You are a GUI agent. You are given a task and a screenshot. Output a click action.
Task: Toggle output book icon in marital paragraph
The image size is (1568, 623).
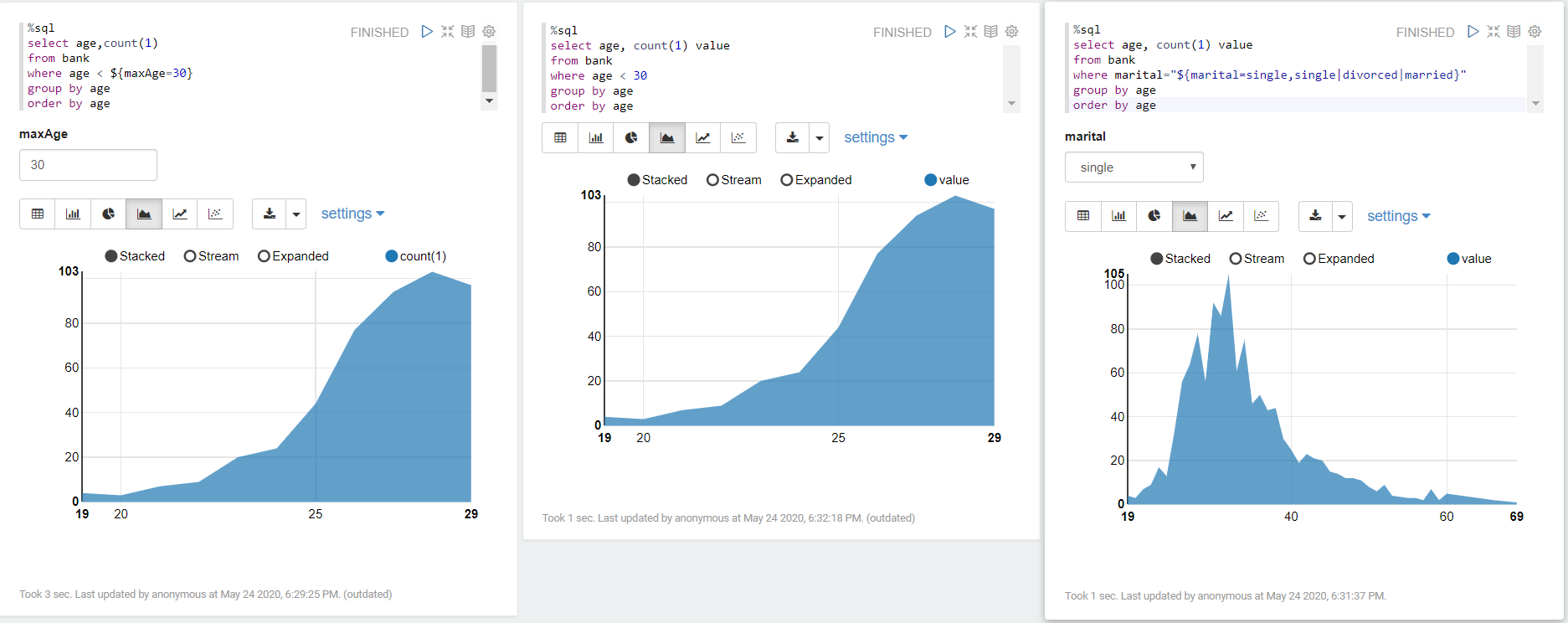[x=1514, y=32]
